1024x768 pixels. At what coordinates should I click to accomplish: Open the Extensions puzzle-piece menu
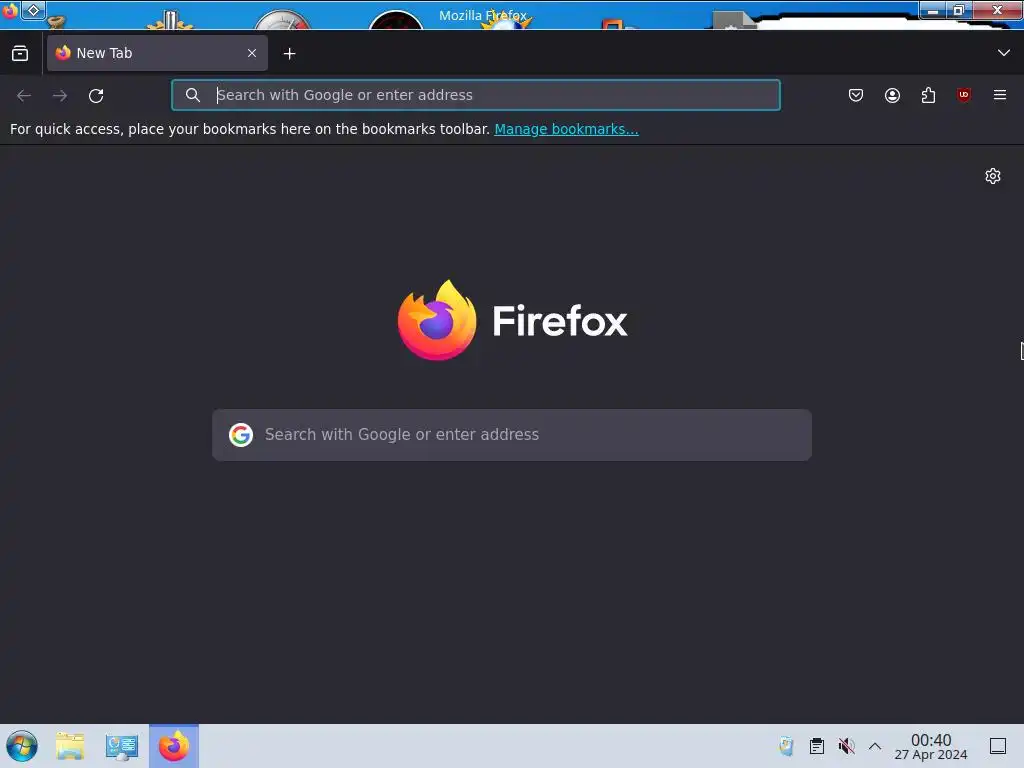[928, 95]
